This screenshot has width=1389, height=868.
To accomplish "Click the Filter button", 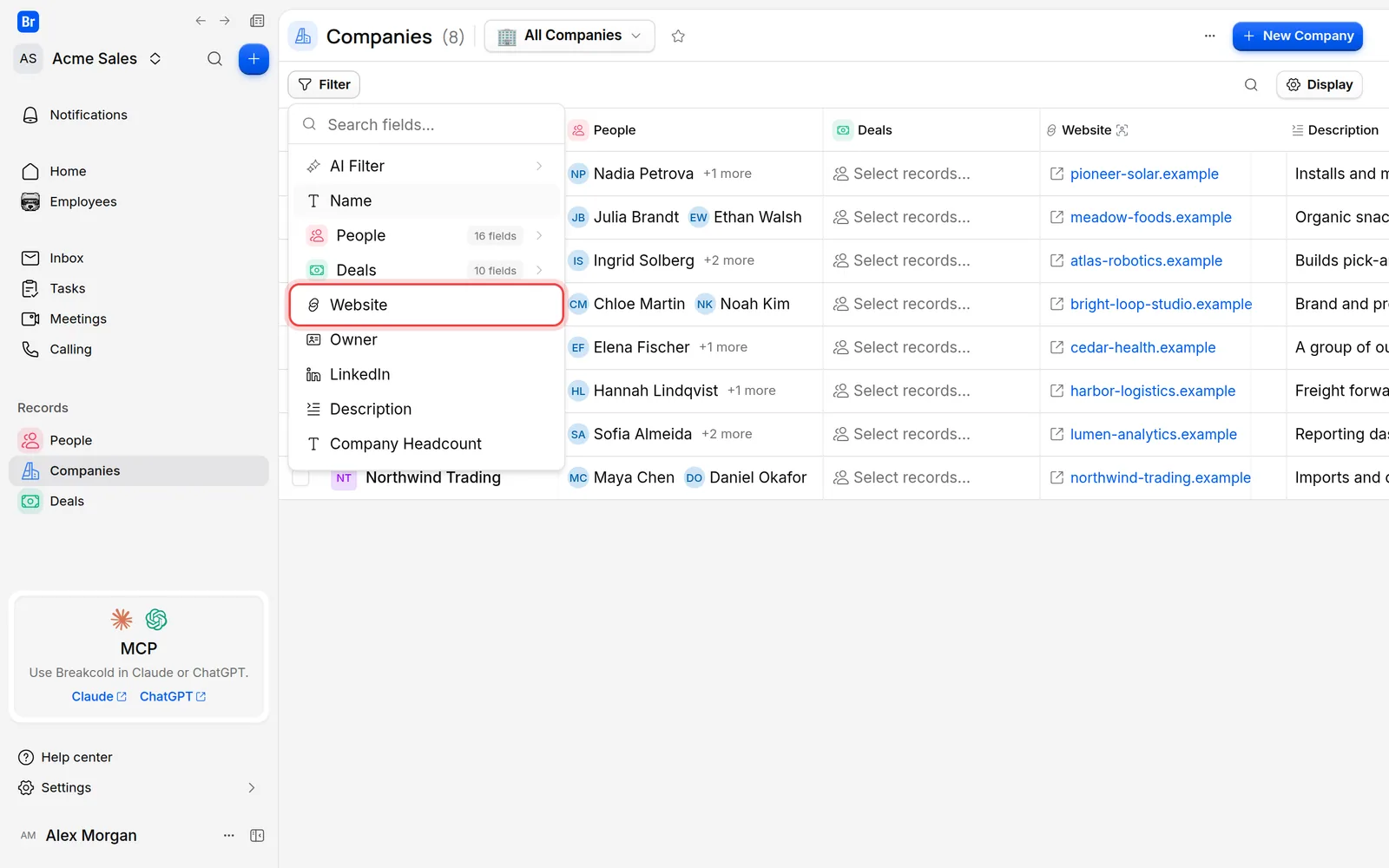I will point(324,85).
